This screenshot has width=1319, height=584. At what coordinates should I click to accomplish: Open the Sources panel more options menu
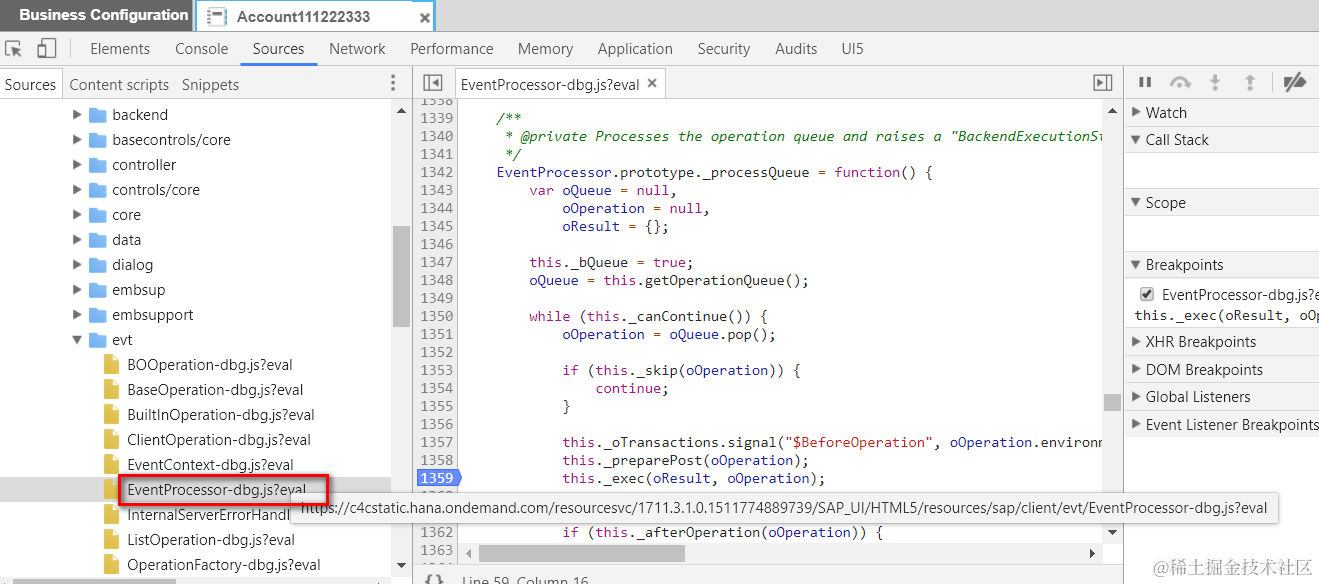pyautogui.click(x=393, y=84)
